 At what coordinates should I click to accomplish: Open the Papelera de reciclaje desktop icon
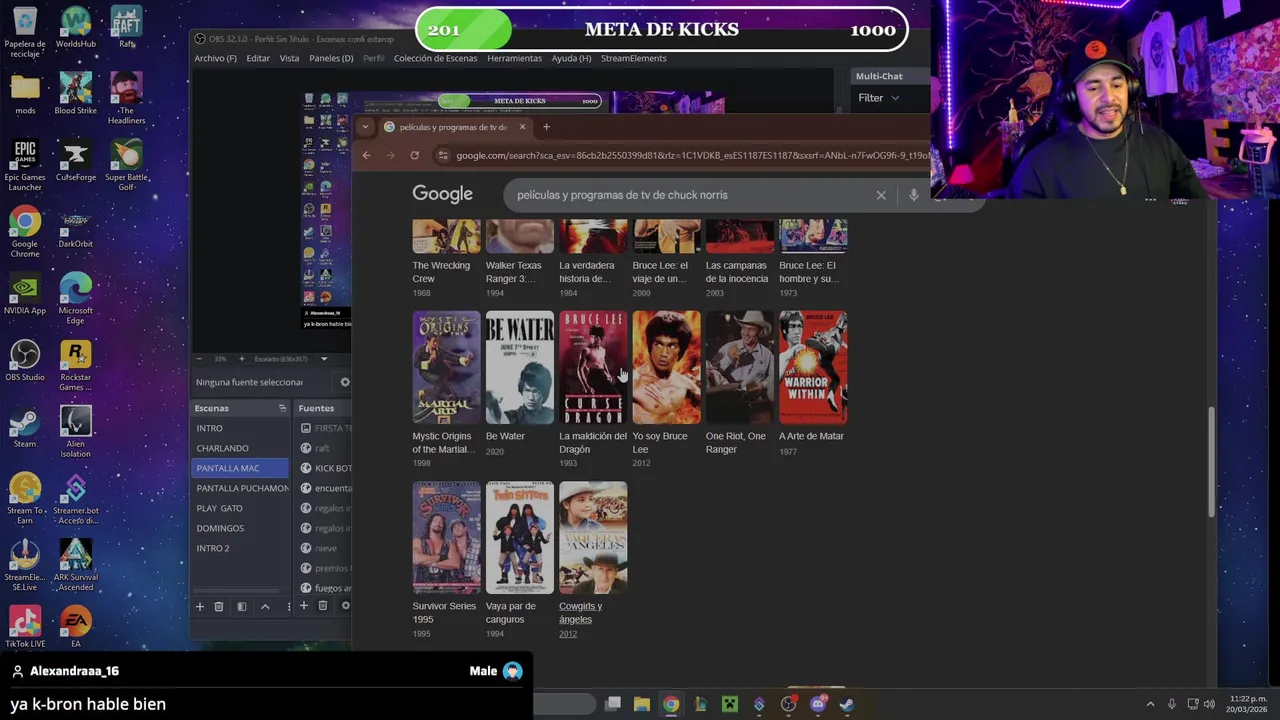pos(25,31)
